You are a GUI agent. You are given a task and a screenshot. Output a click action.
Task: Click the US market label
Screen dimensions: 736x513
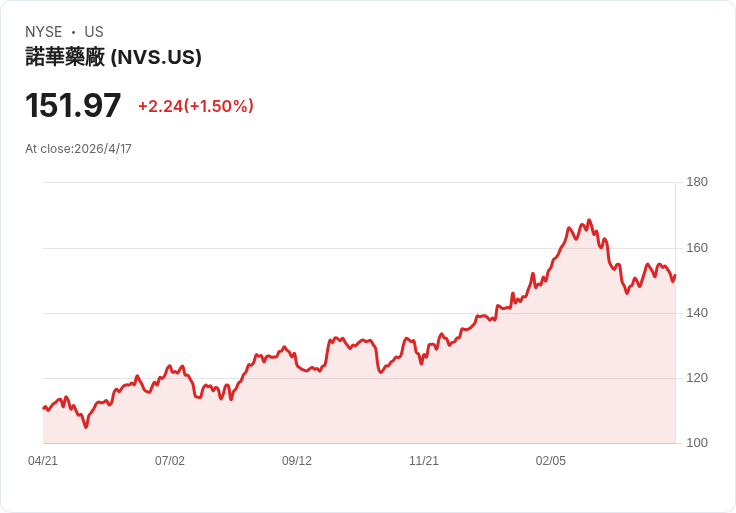pos(94,32)
